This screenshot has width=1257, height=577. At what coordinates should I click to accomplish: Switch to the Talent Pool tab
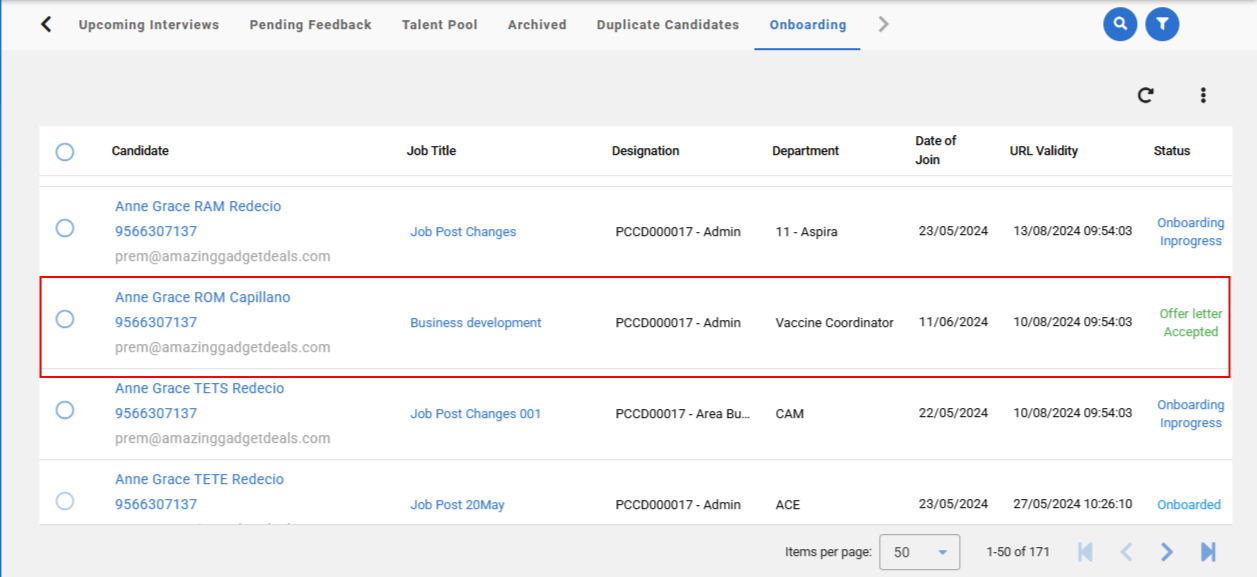click(x=439, y=25)
